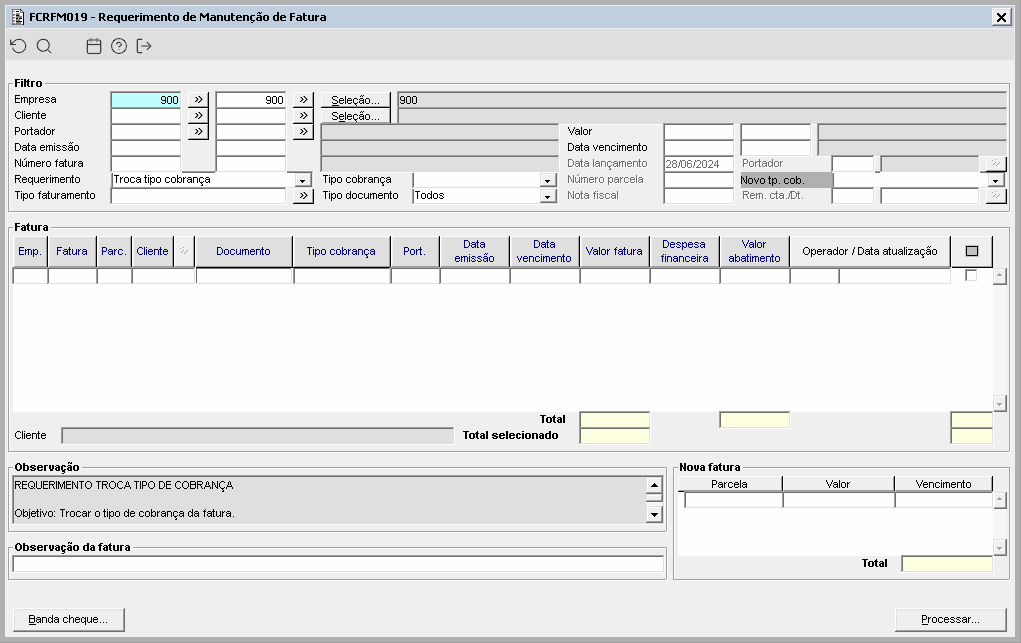
Task: Click the Banda cheque button
Action: 68,620
